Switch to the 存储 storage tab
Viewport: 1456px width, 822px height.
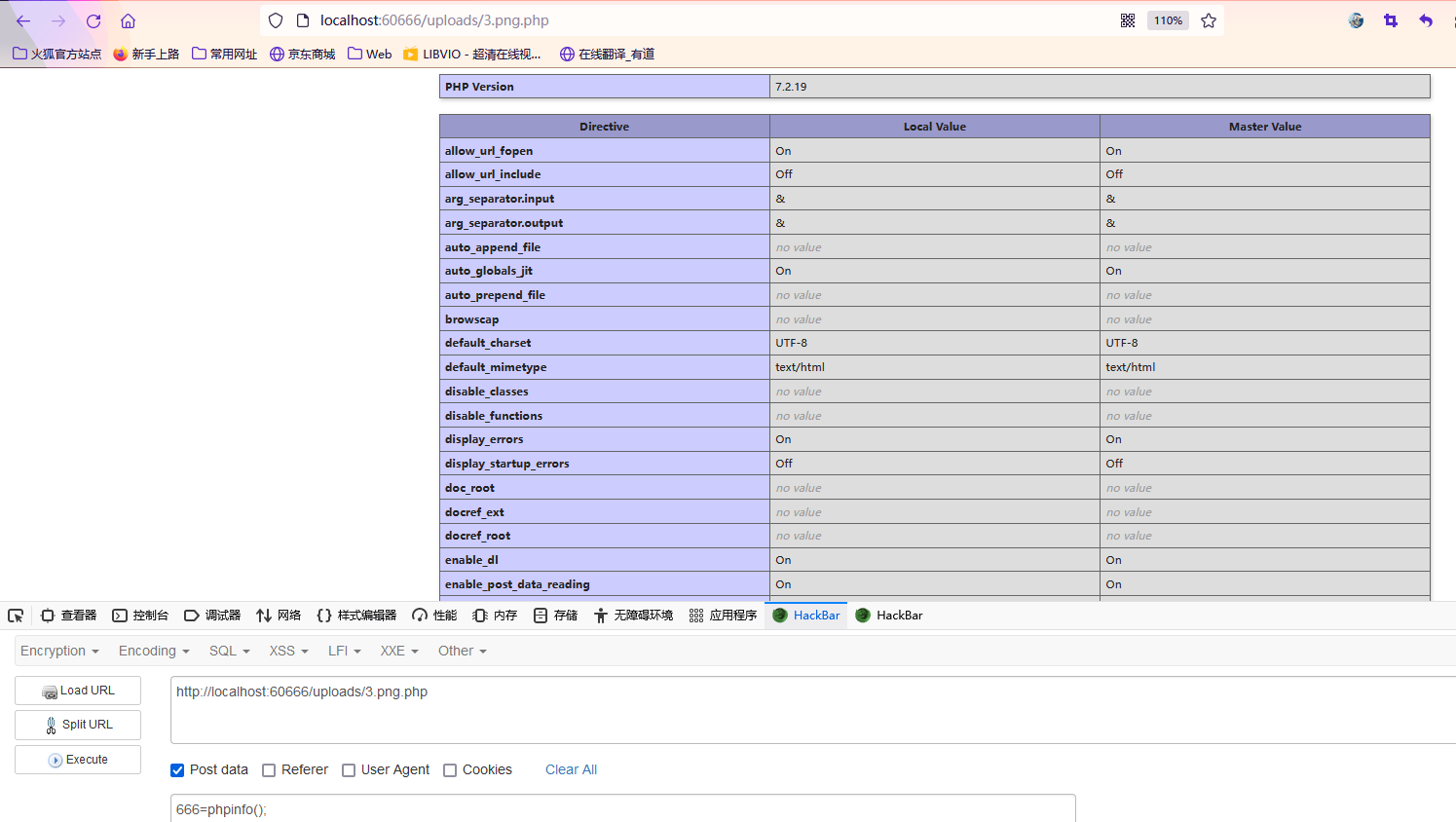555,616
